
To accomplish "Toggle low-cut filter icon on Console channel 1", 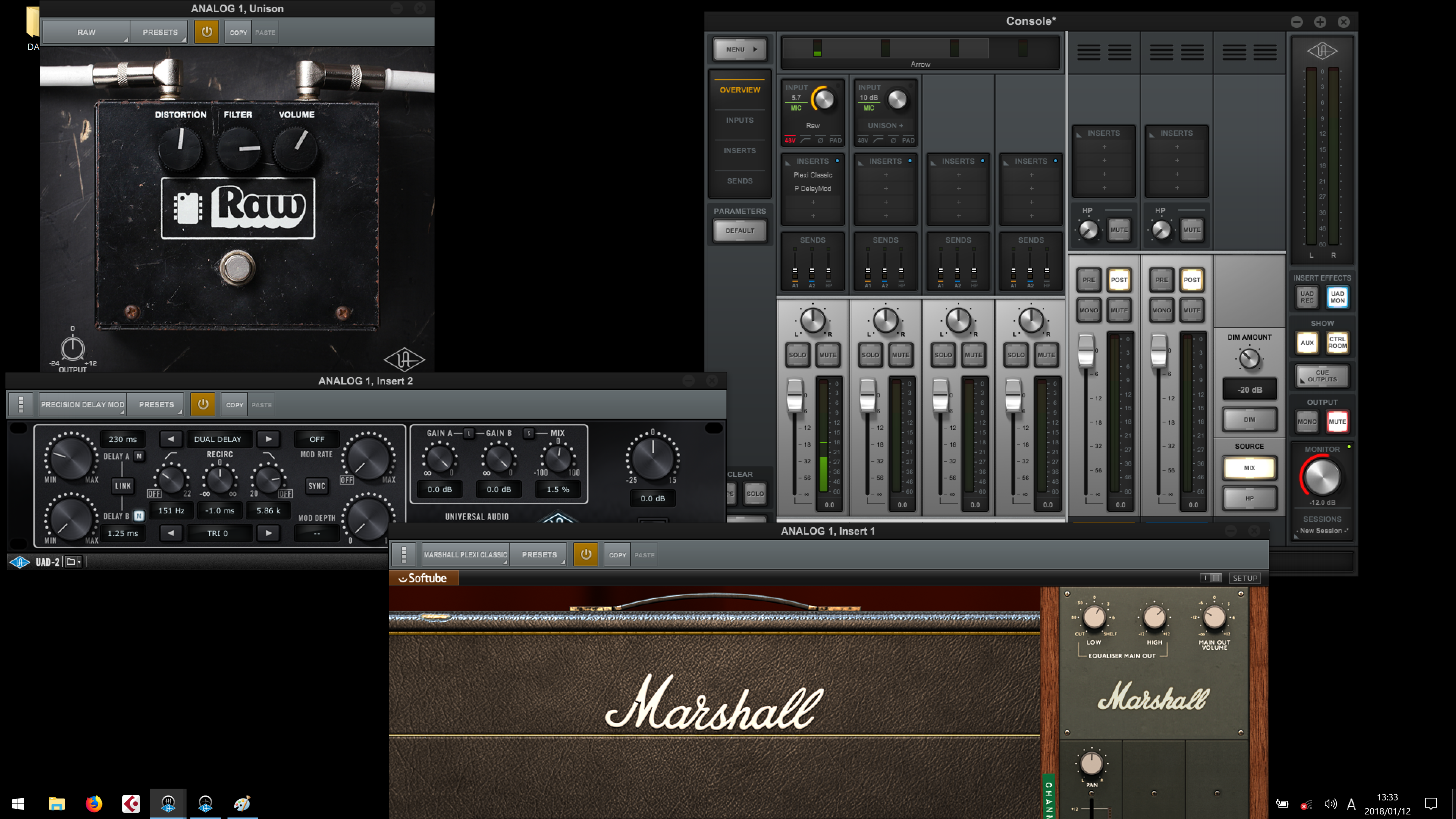I will coord(805,140).
